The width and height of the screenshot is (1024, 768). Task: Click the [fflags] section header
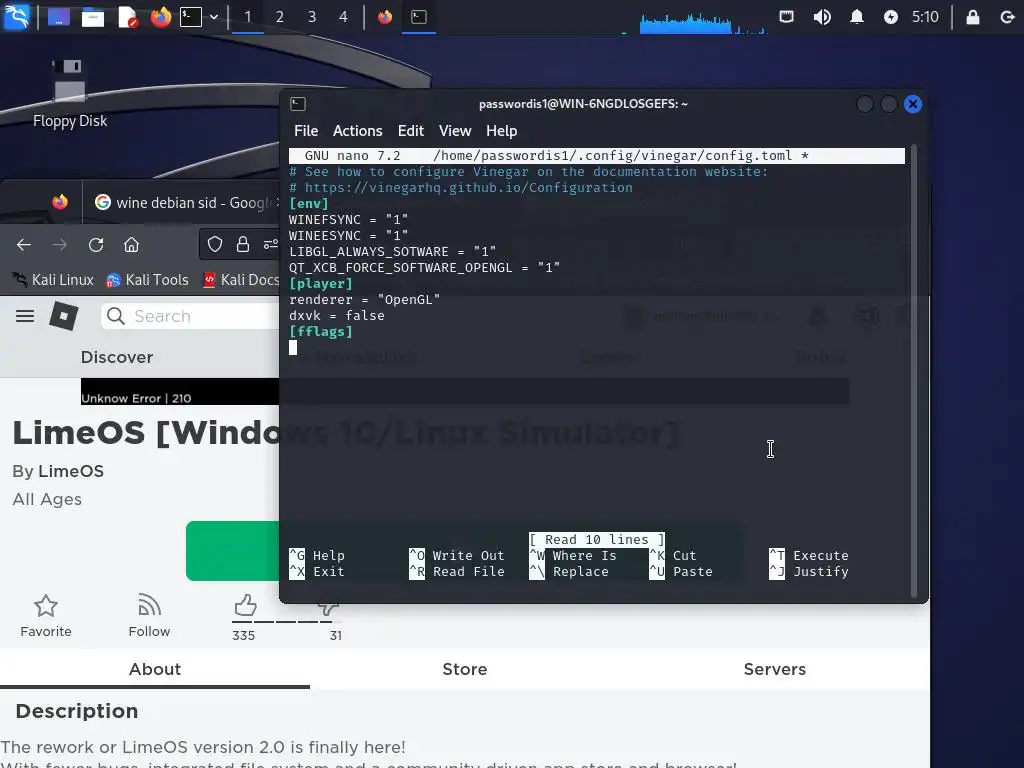tap(320, 332)
